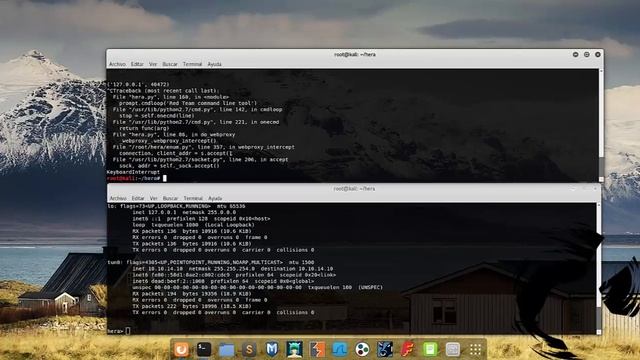
Task: Launch Armitage green-haired icon
Action: click(294, 349)
